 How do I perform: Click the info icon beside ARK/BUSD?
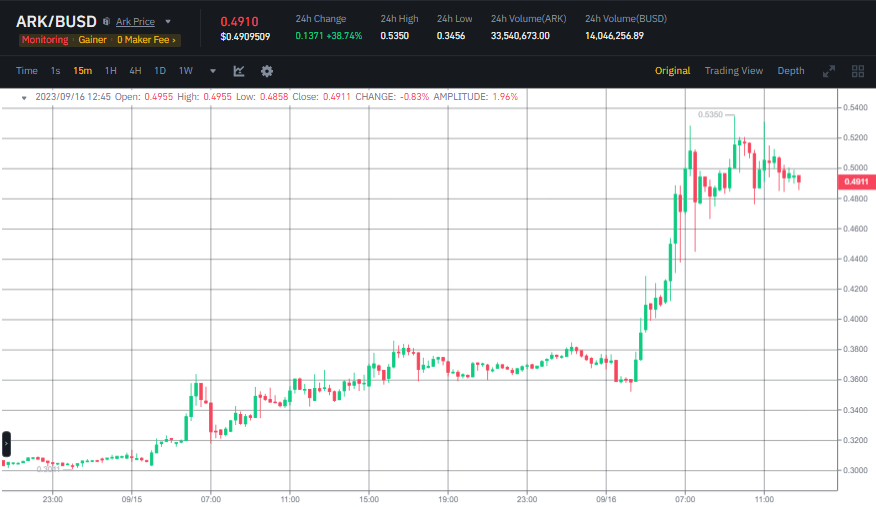tap(106, 21)
